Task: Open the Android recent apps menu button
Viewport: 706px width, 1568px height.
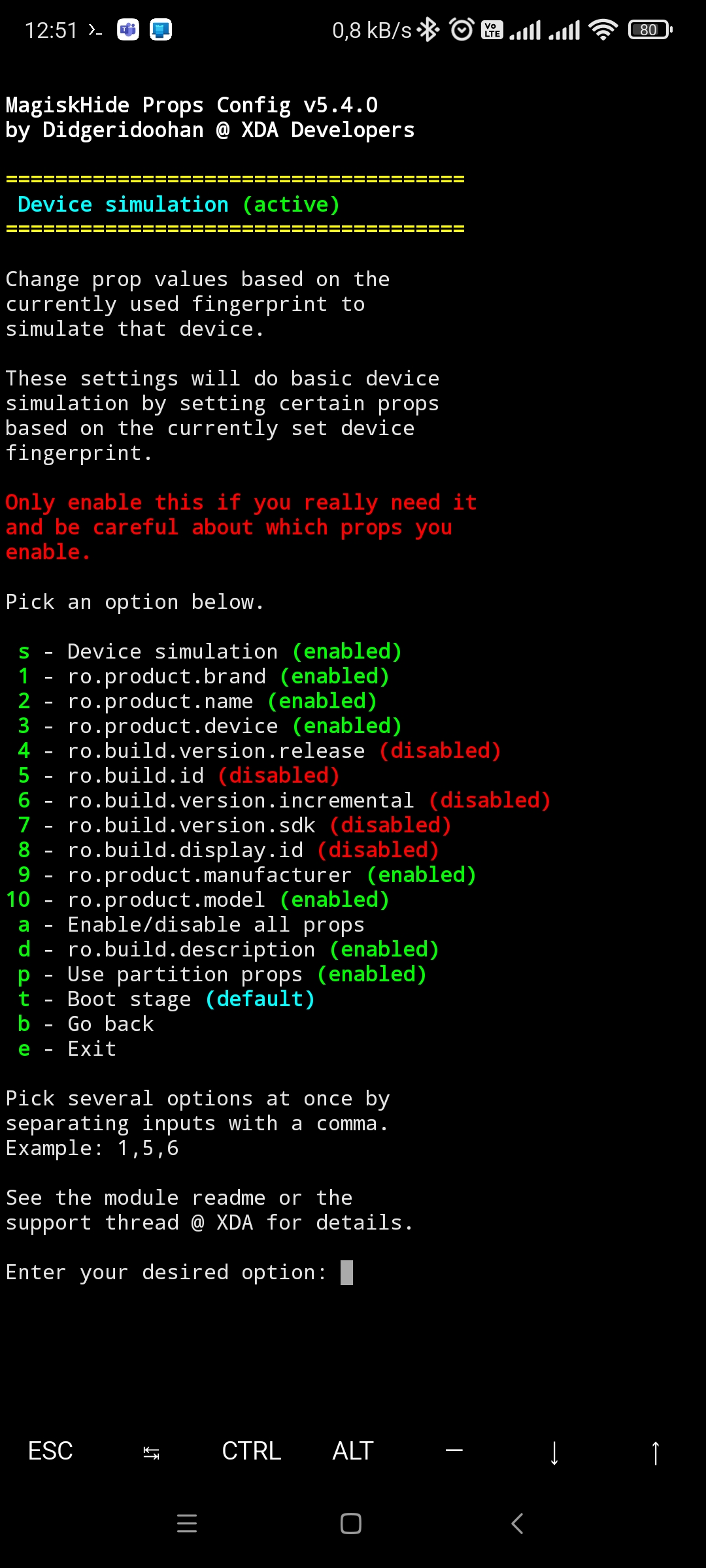Action: coord(187,1524)
